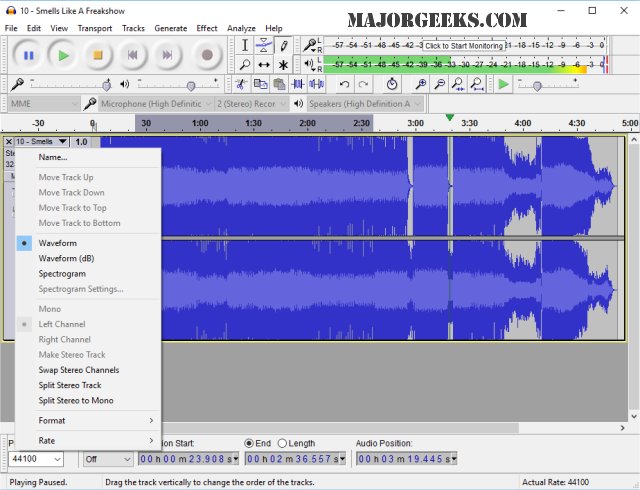Click the Fit Project zoom icon
640x490 pixels.
tap(477, 85)
